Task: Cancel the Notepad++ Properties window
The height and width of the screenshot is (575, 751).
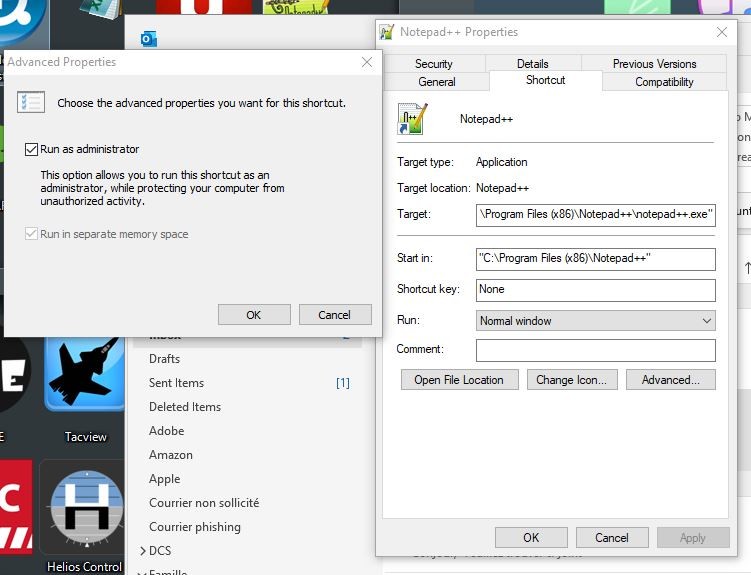Action: (612, 538)
